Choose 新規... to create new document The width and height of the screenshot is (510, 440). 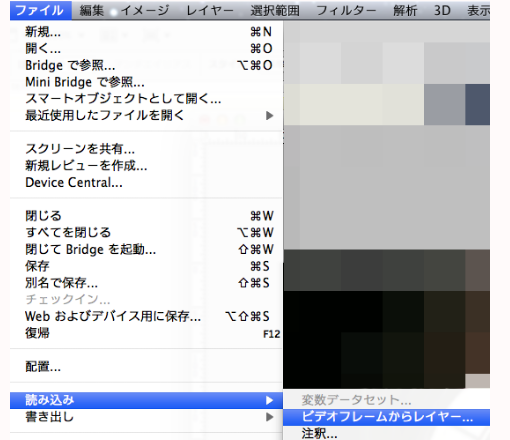[146, 32]
